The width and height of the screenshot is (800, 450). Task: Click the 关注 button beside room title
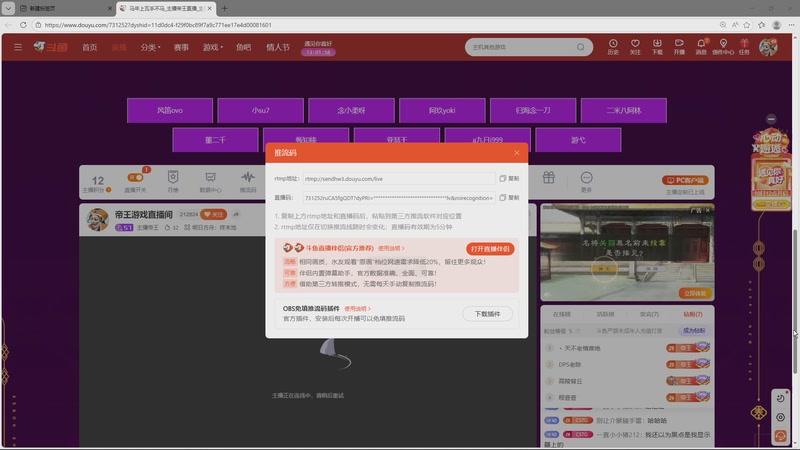point(214,214)
